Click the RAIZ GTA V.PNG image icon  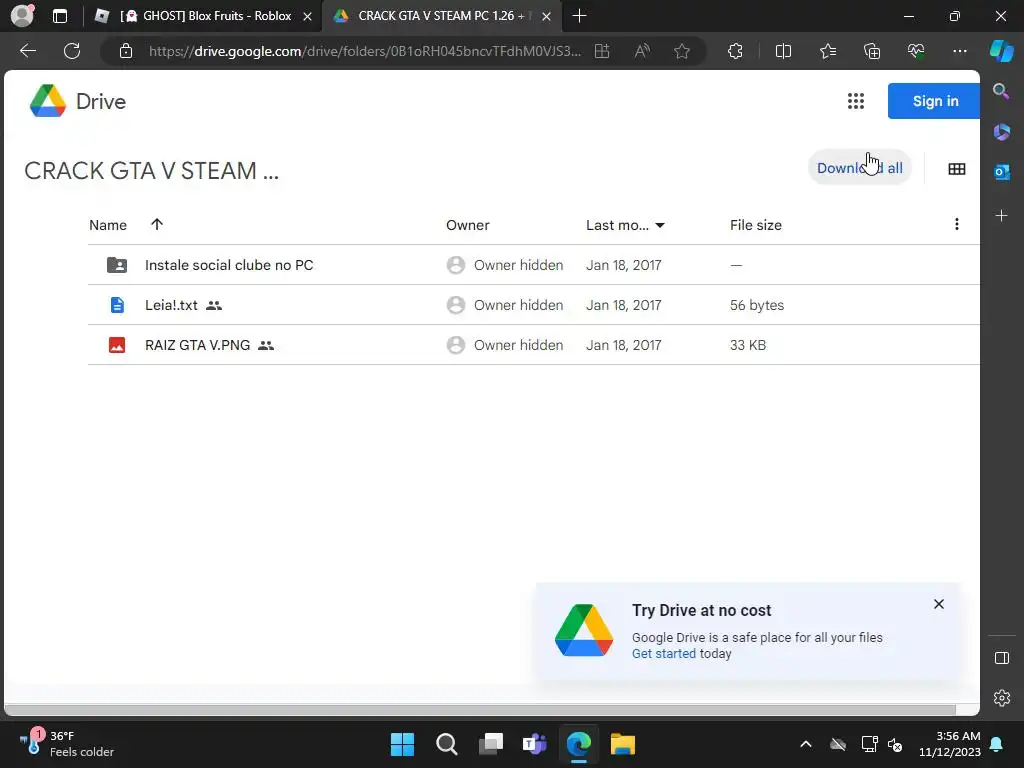click(x=117, y=345)
